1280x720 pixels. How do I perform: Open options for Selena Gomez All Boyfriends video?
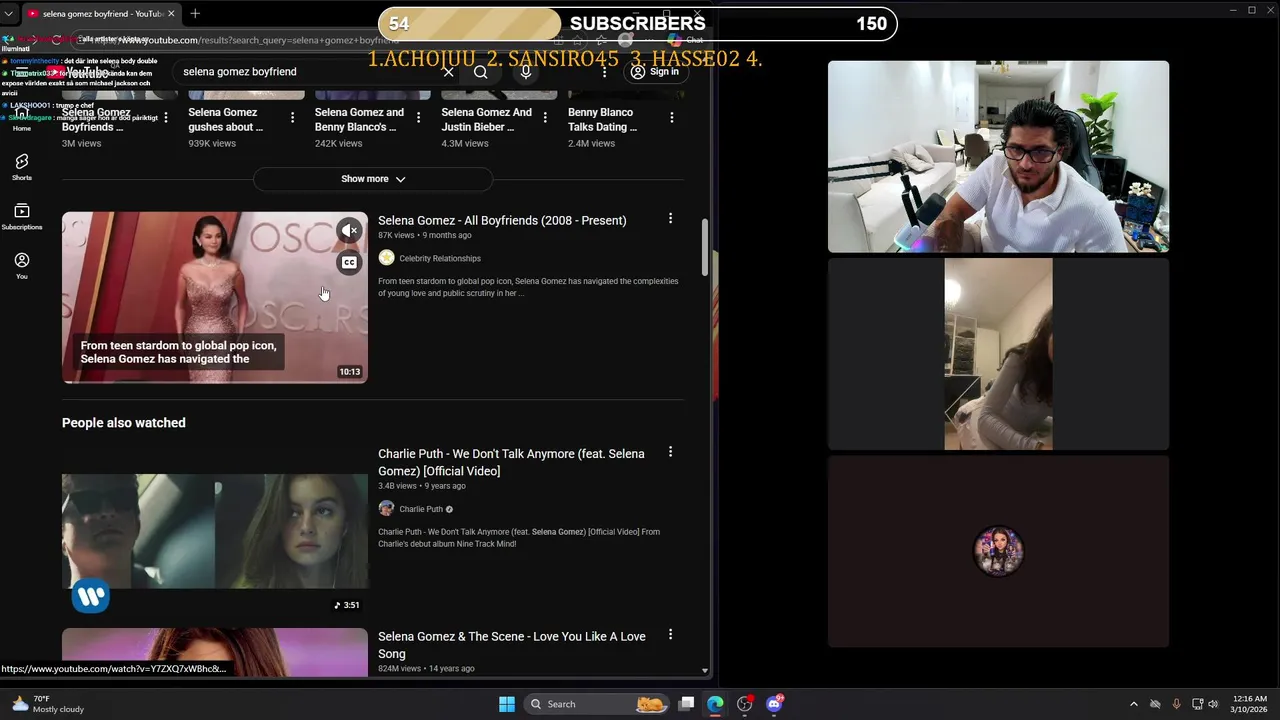tap(670, 219)
